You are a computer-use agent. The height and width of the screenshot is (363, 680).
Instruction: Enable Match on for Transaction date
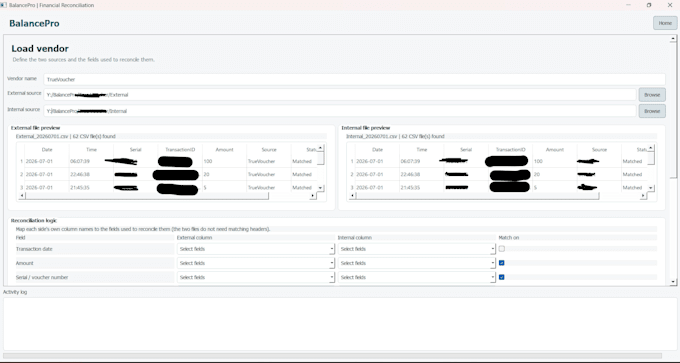[502, 249]
